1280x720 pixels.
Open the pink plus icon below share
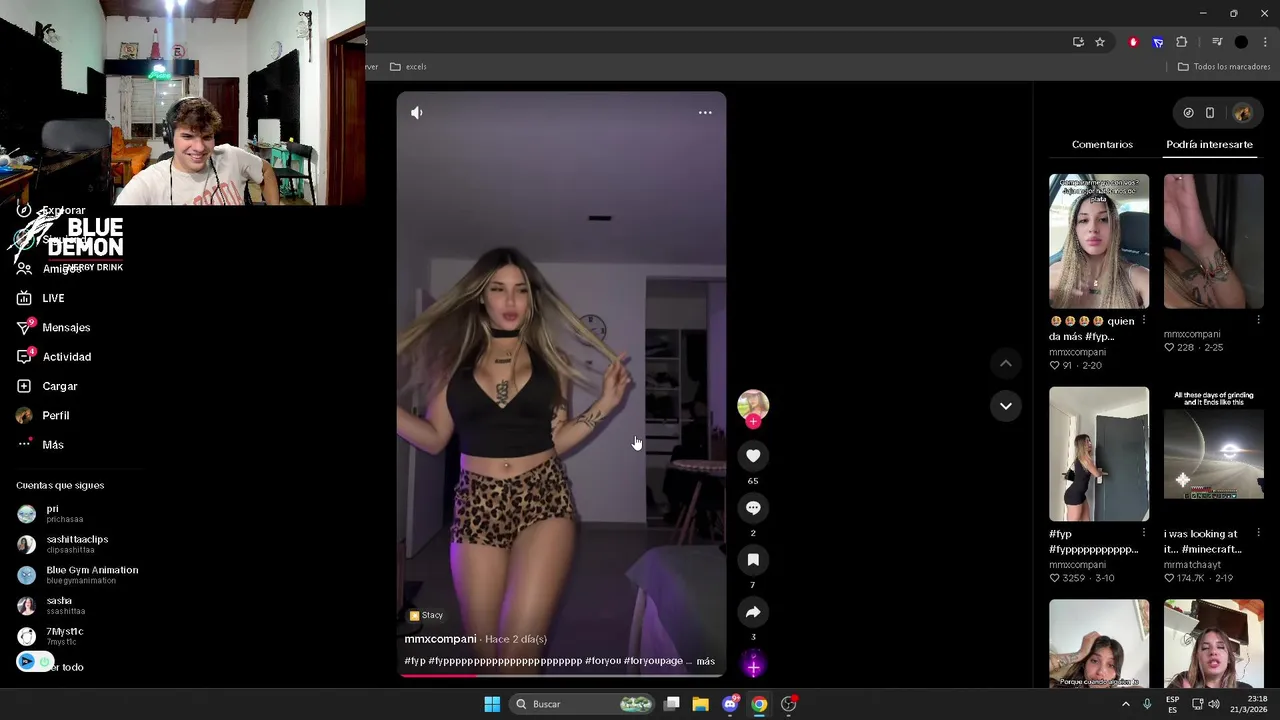tap(753, 666)
